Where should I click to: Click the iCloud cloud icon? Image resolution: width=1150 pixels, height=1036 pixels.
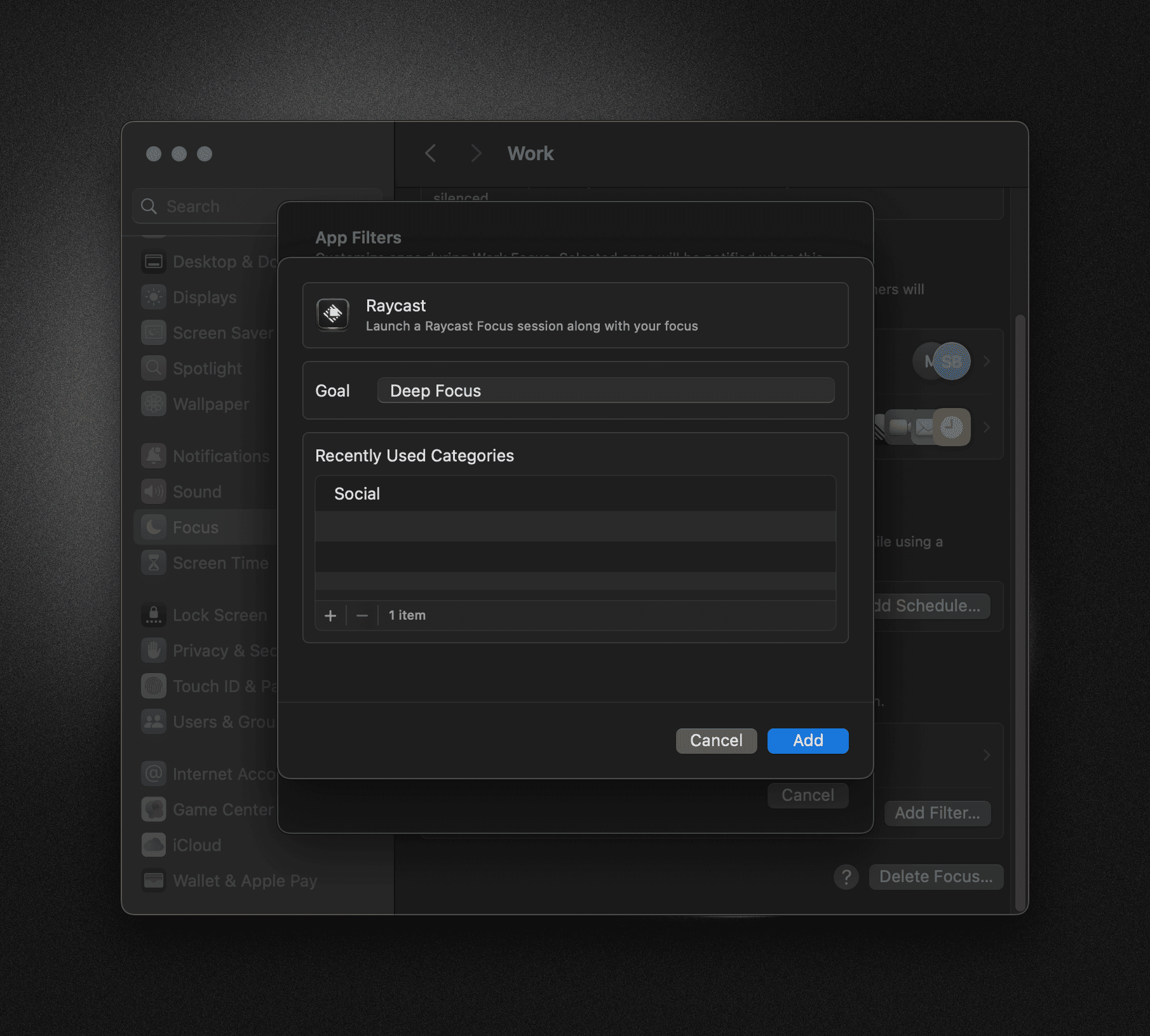point(153,845)
